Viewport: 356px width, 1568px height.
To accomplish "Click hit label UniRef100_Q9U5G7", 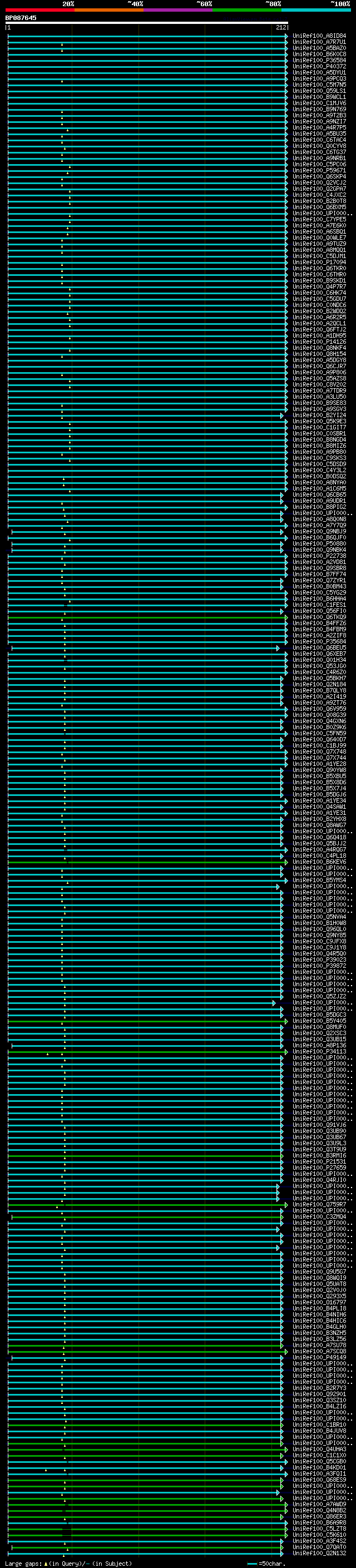I will coord(319,1272).
